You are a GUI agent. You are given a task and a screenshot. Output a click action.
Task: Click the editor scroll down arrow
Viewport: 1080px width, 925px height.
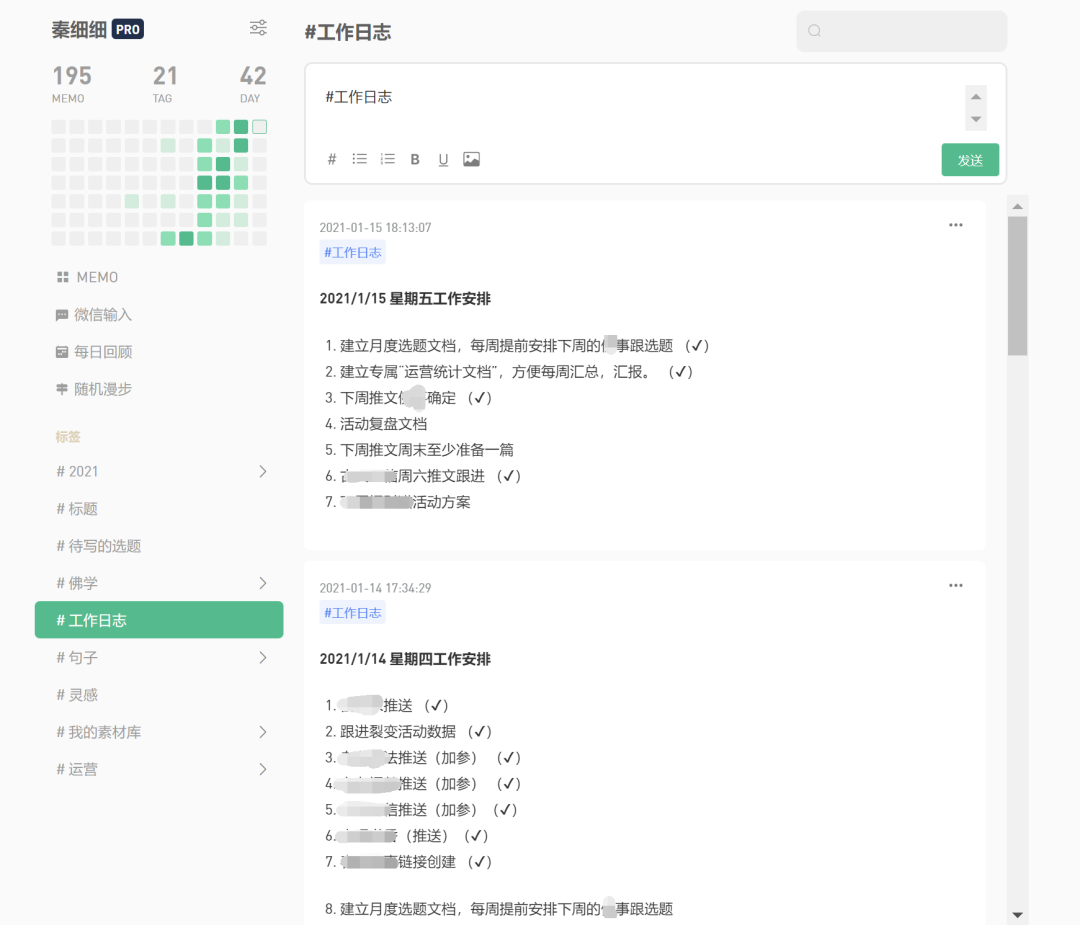pos(975,119)
